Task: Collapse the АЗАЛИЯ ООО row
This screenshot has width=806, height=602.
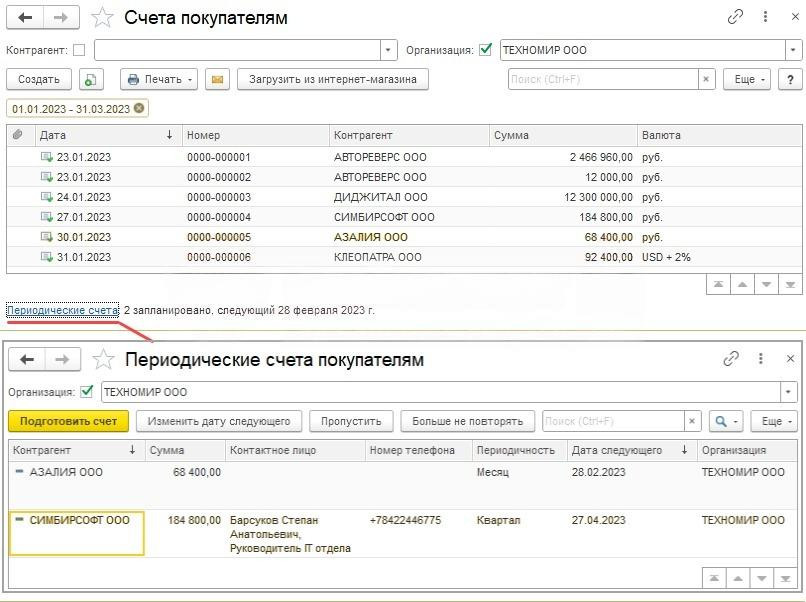Action: click(x=20, y=471)
